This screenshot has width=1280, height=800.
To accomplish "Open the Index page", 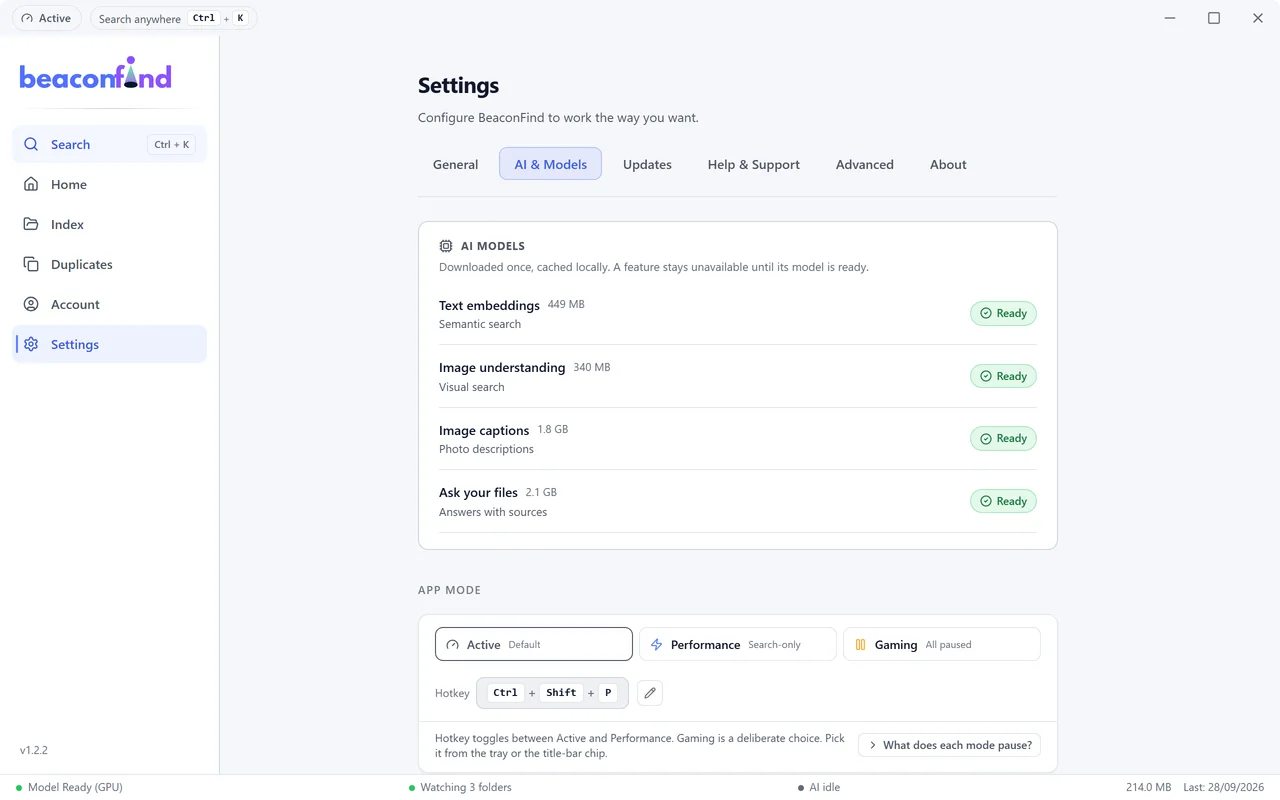I will (109, 224).
